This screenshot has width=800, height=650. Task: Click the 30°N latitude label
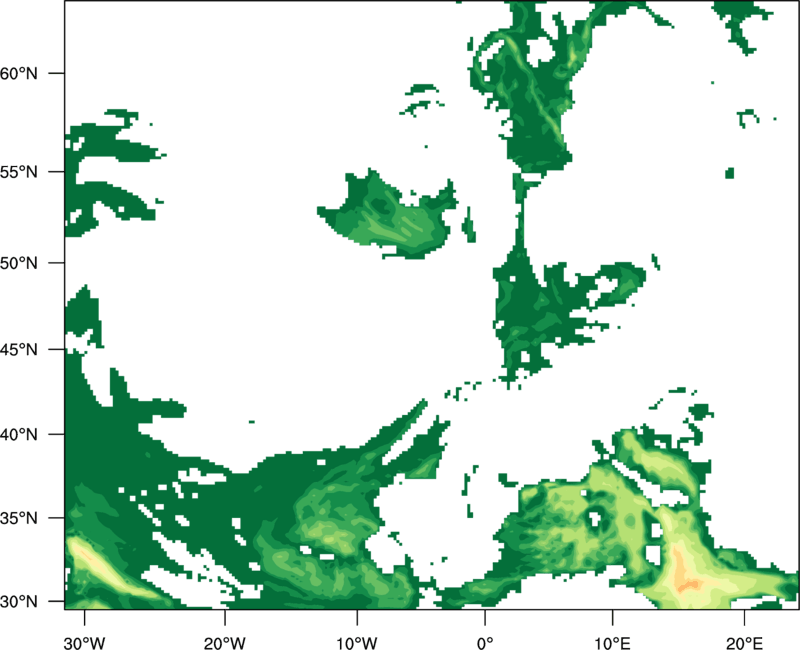tap(19, 602)
